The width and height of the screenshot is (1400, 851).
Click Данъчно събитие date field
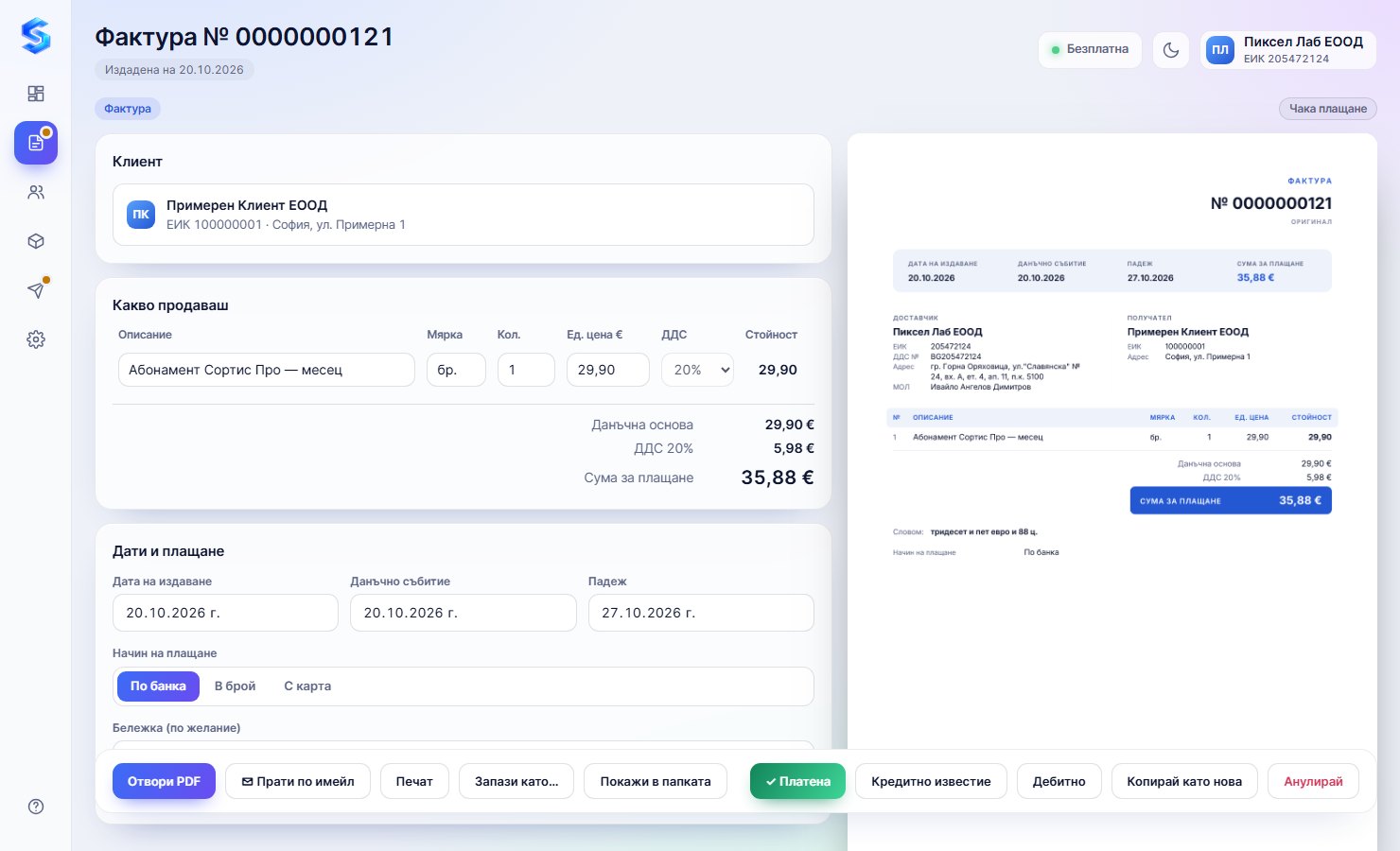[x=464, y=613]
